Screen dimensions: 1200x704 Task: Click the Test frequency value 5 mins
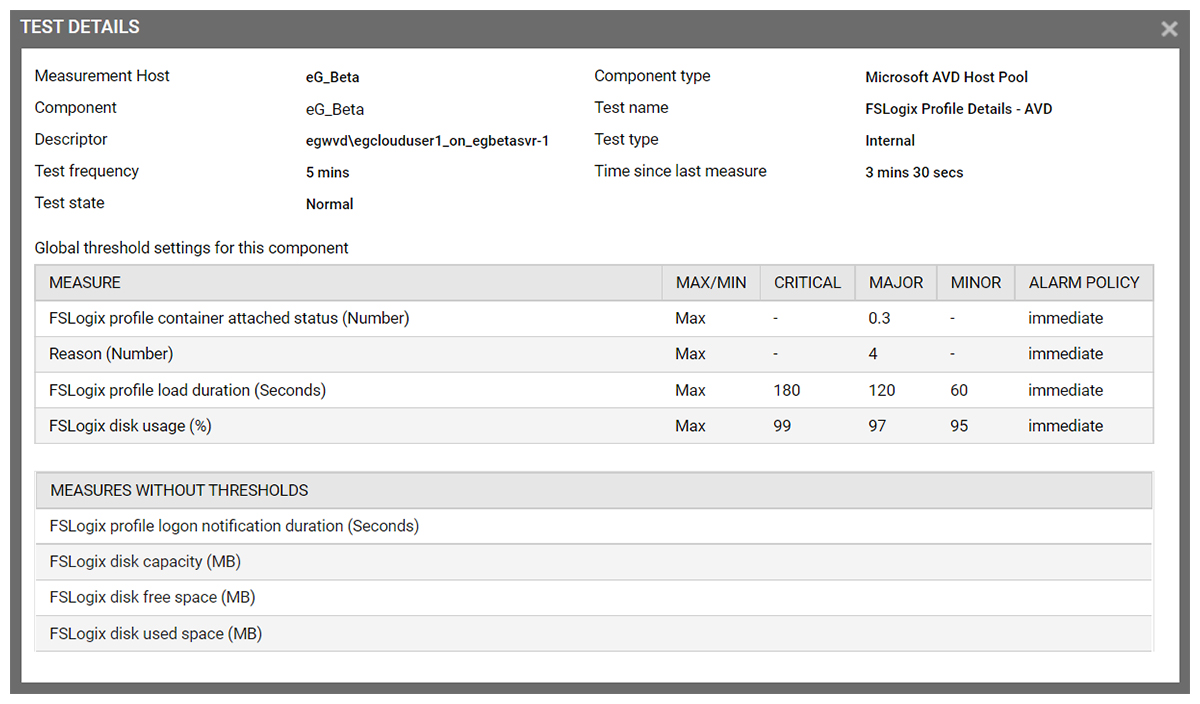pos(328,173)
